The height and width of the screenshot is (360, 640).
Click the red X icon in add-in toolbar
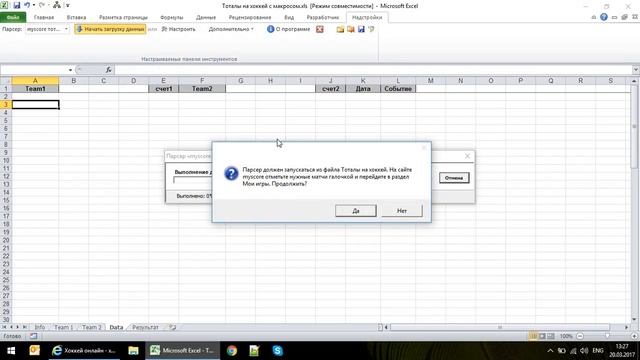tap(320, 29)
